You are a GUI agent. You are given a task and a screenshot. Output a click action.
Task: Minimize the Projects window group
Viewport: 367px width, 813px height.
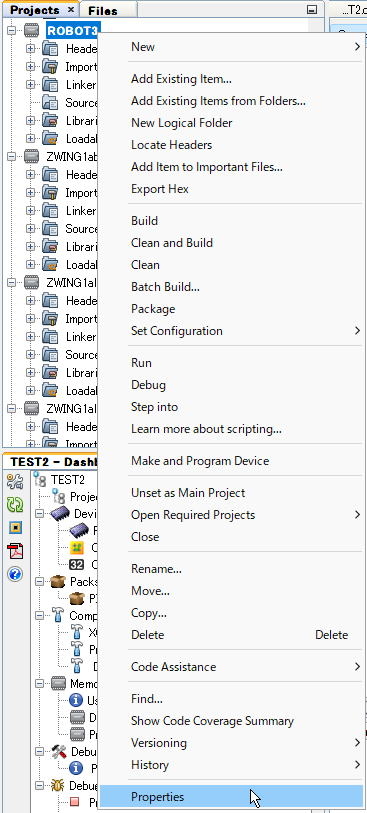(x=311, y=9)
